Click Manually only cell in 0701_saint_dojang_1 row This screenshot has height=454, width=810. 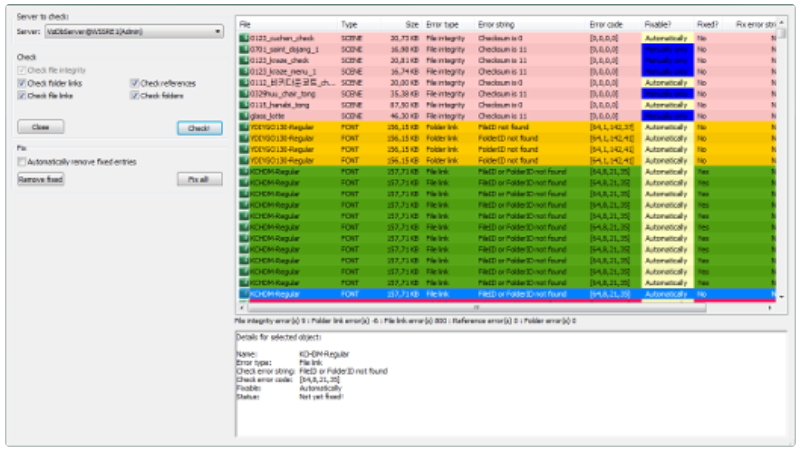(x=667, y=50)
